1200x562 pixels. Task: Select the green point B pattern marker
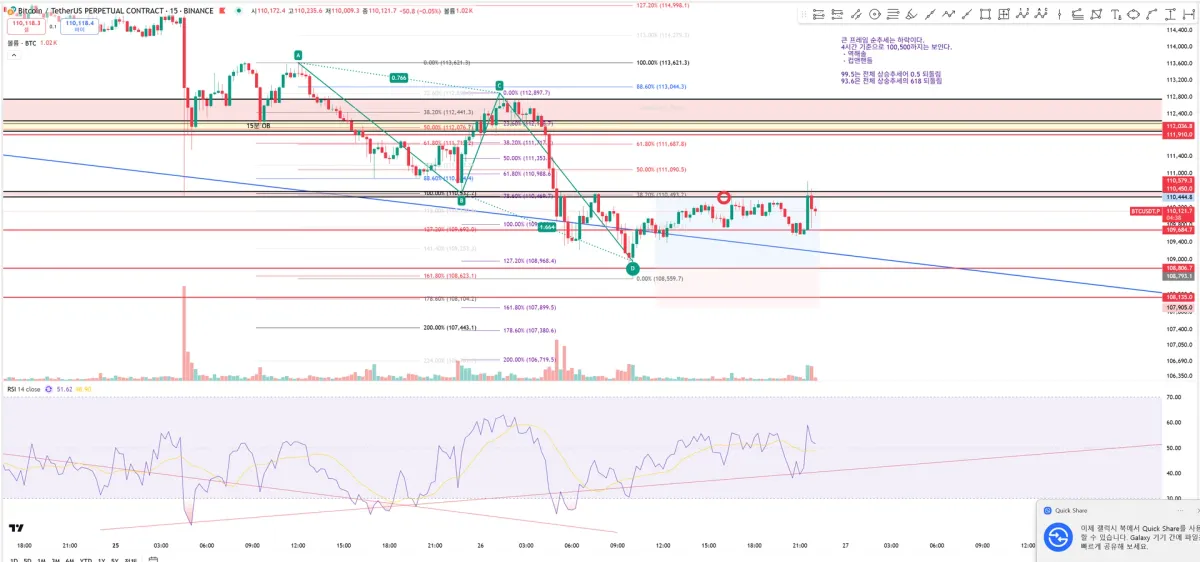tap(461, 201)
